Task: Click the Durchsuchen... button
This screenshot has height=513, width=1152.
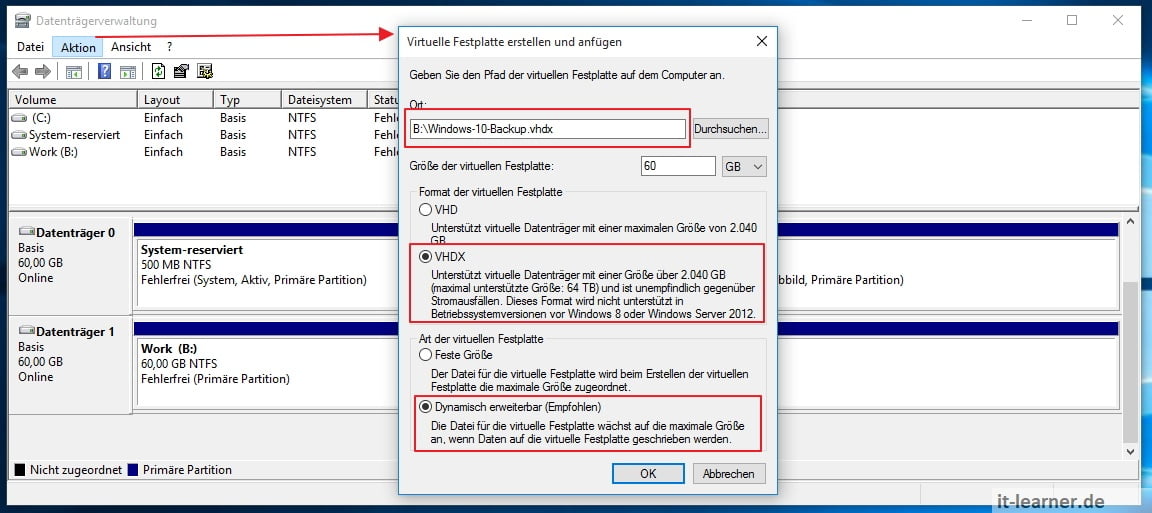Action: (730, 129)
